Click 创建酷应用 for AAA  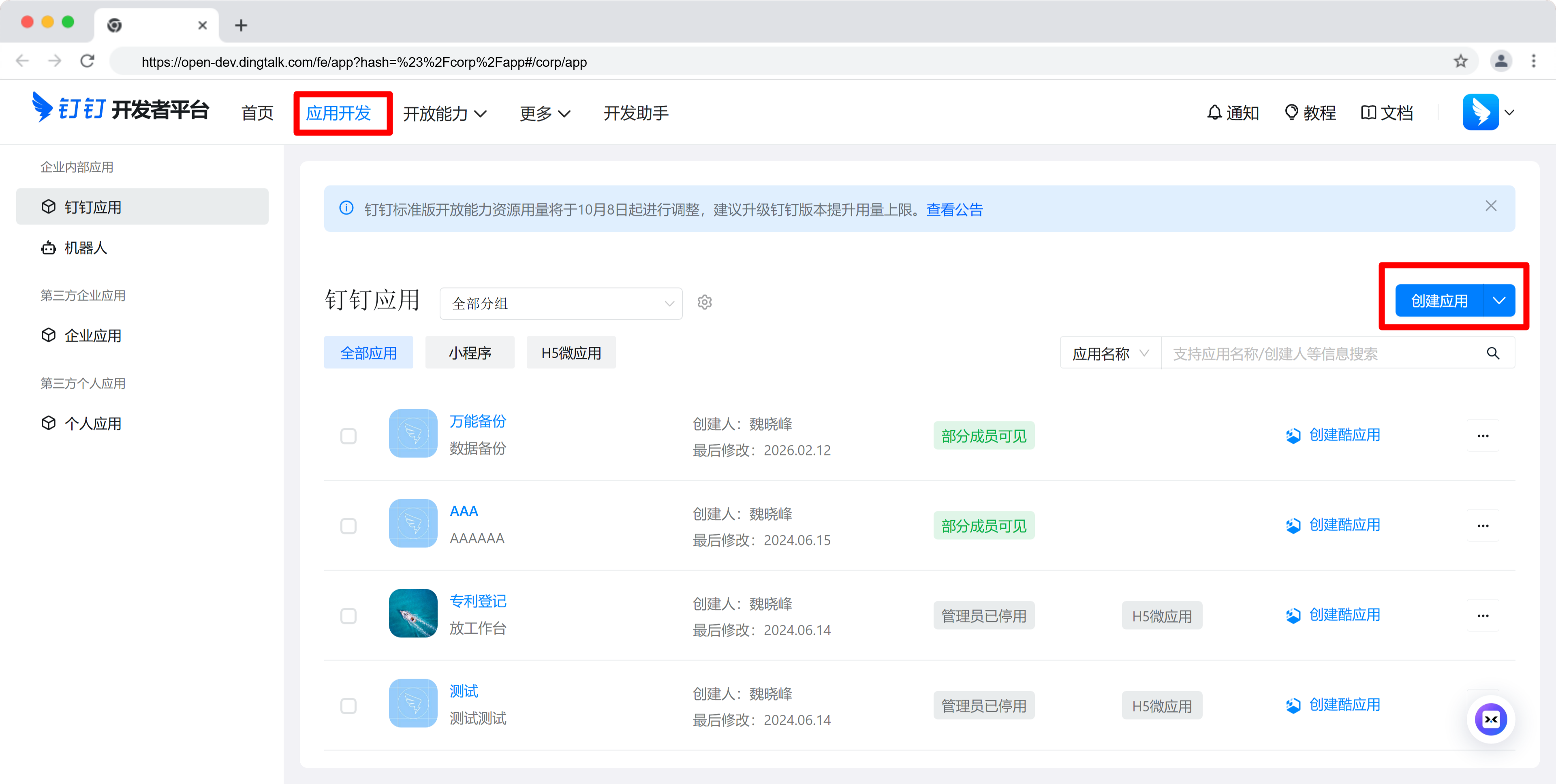[1332, 525]
